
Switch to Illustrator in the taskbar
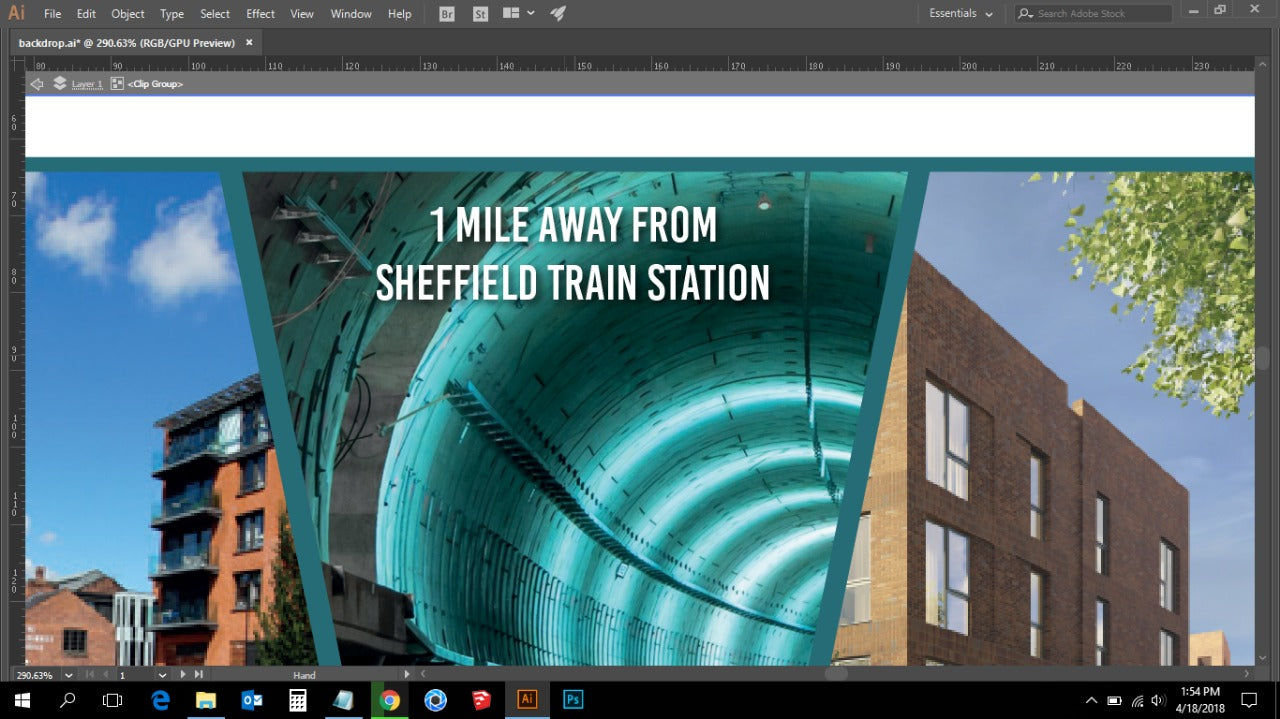(527, 700)
